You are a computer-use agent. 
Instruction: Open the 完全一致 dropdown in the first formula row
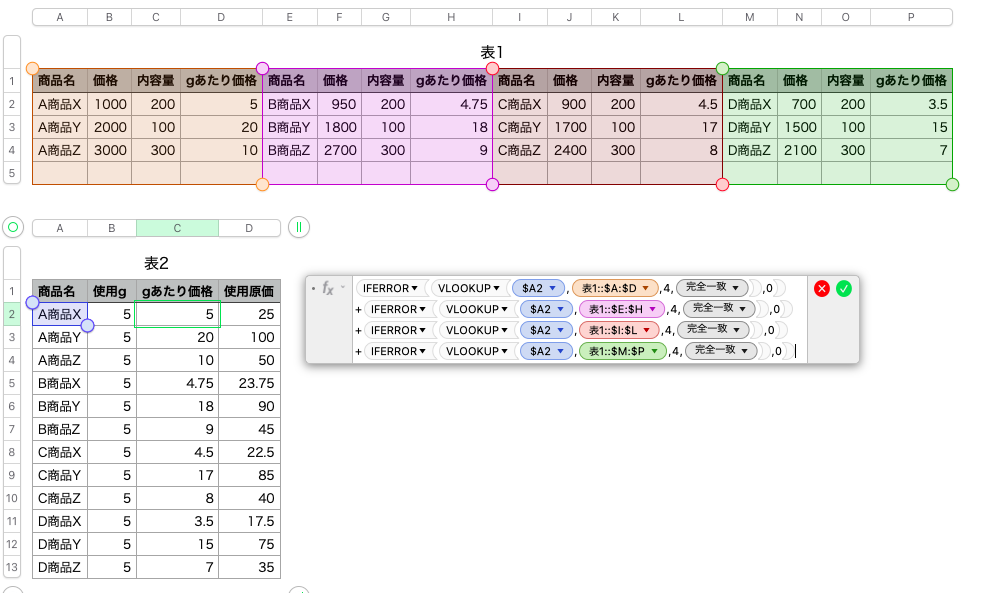tap(714, 288)
